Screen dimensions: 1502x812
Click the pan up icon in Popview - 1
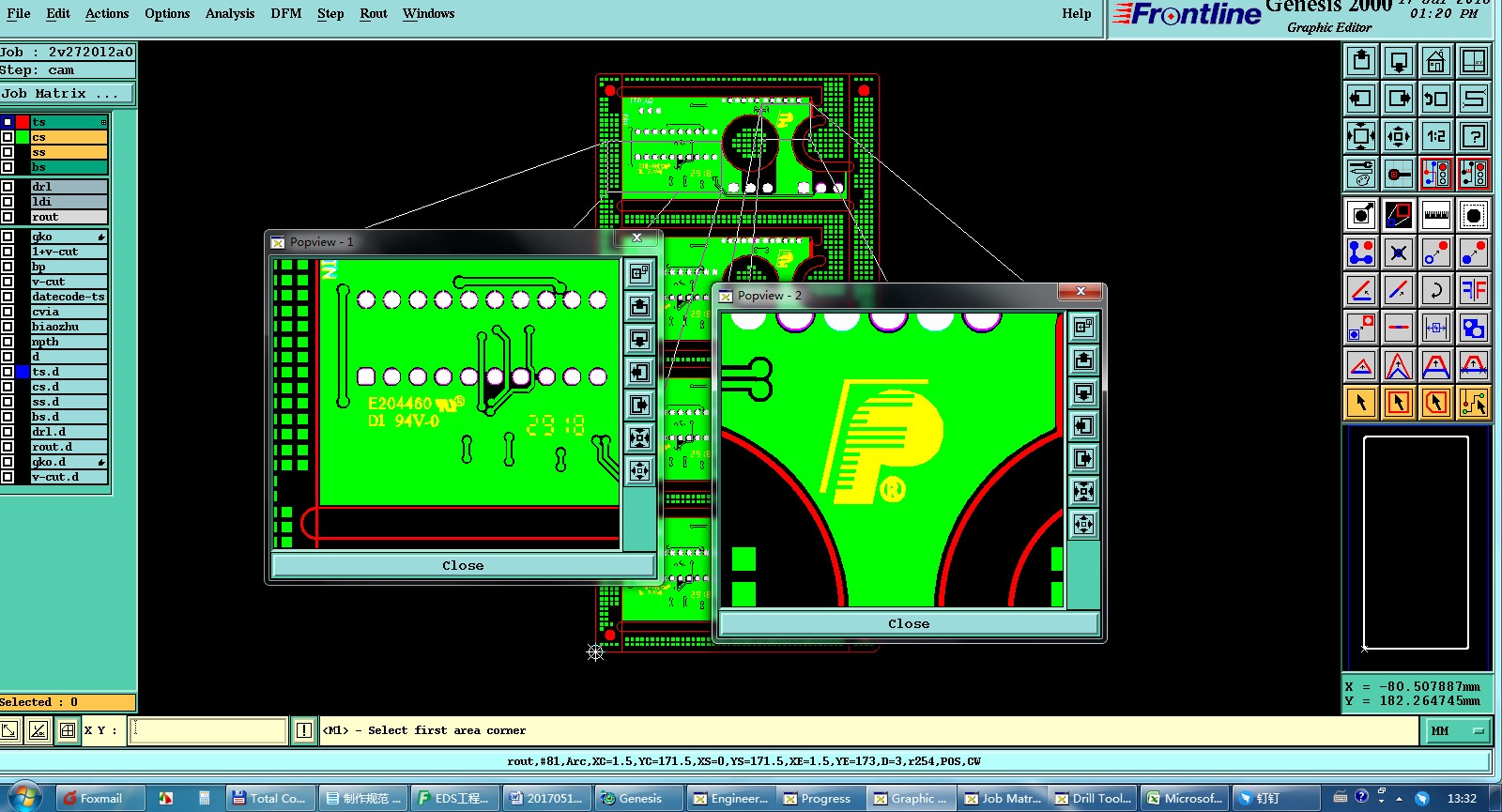click(x=640, y=306)
